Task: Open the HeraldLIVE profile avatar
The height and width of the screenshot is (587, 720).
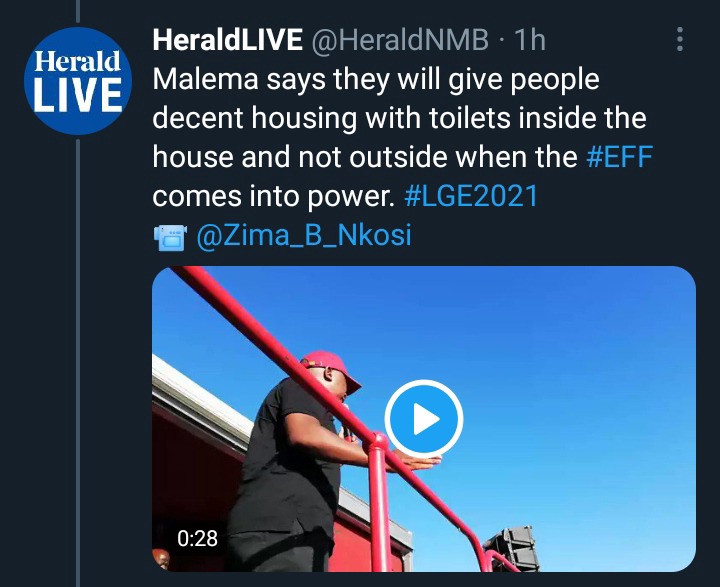Action: 78,81
